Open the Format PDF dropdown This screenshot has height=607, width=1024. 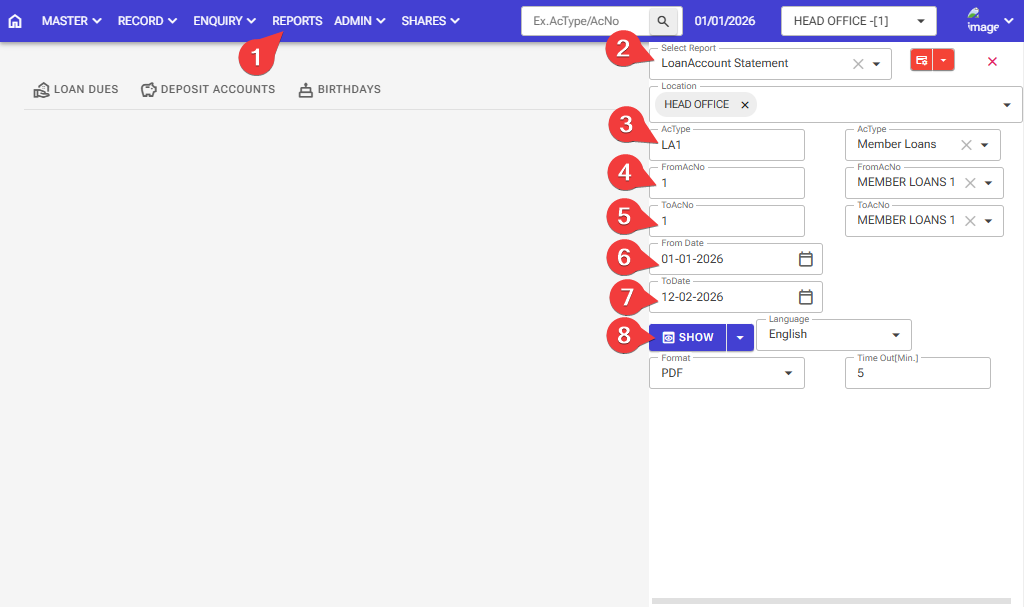coord(788,373)
